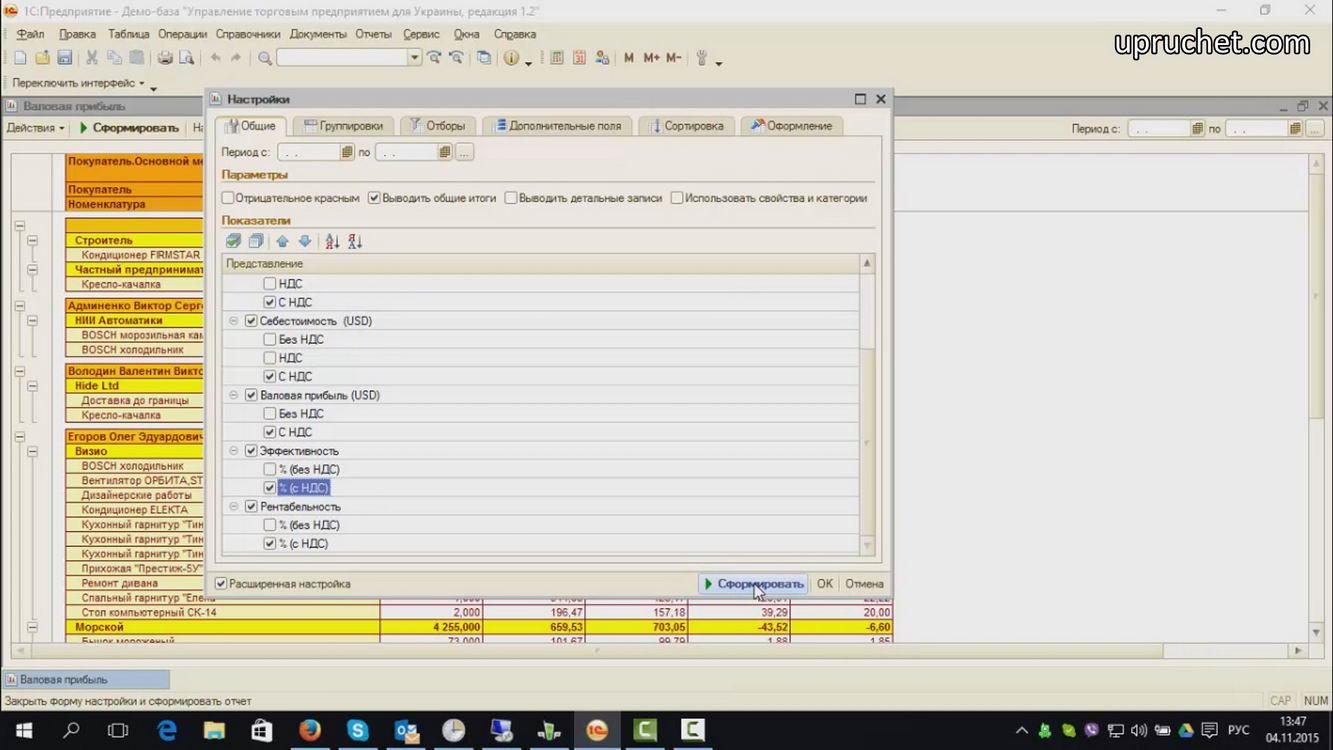Click the Print icon in main toolbar
The image size is (1333, 750).
click(x=165, y=58)
